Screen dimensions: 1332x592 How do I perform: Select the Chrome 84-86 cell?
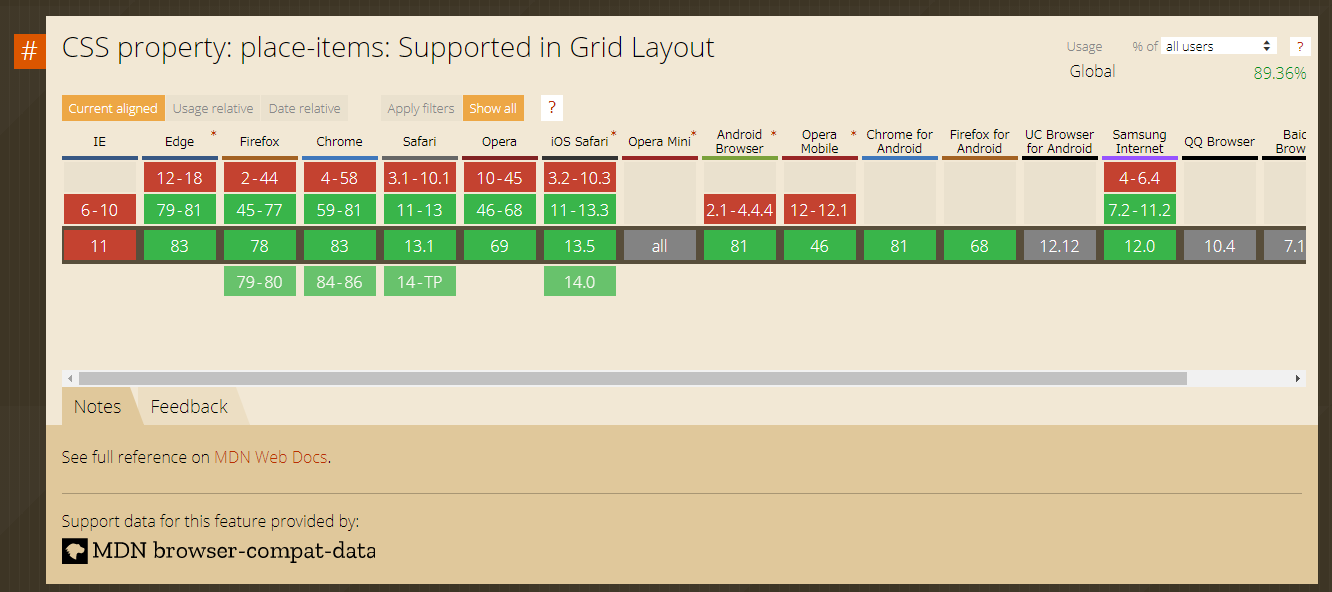(x=340, y=282)
